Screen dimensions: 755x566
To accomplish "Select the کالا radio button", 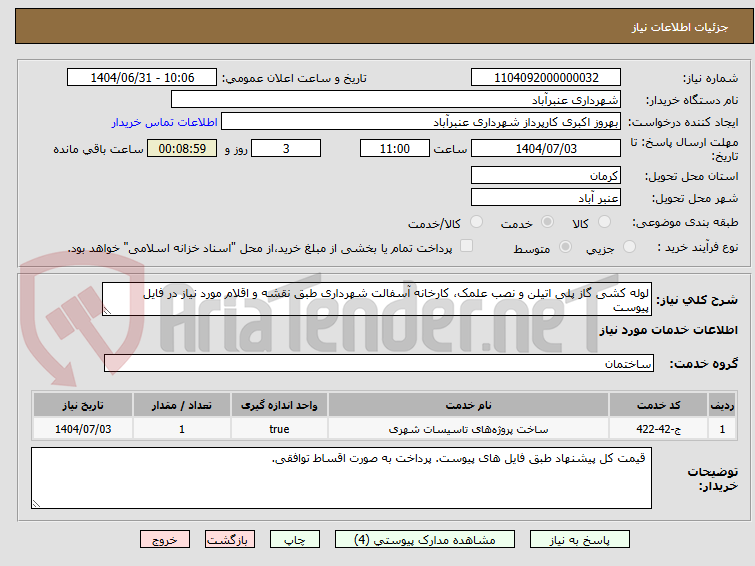I will [x=604, y=222].
